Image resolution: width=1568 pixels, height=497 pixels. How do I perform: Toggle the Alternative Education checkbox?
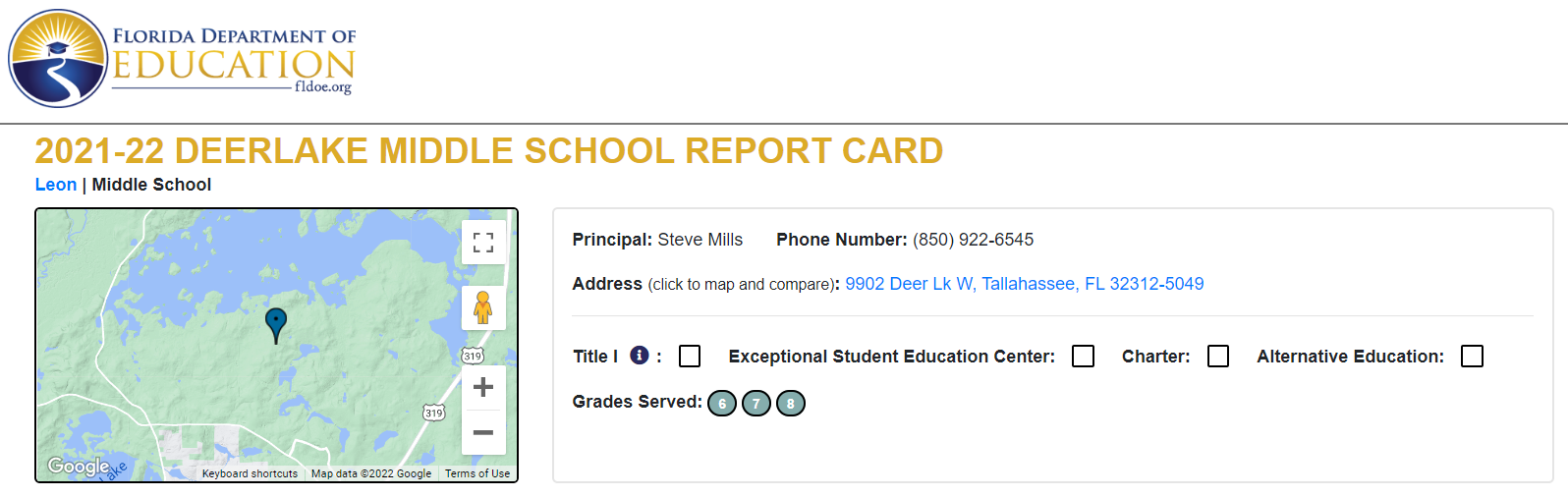point(1472,357)
